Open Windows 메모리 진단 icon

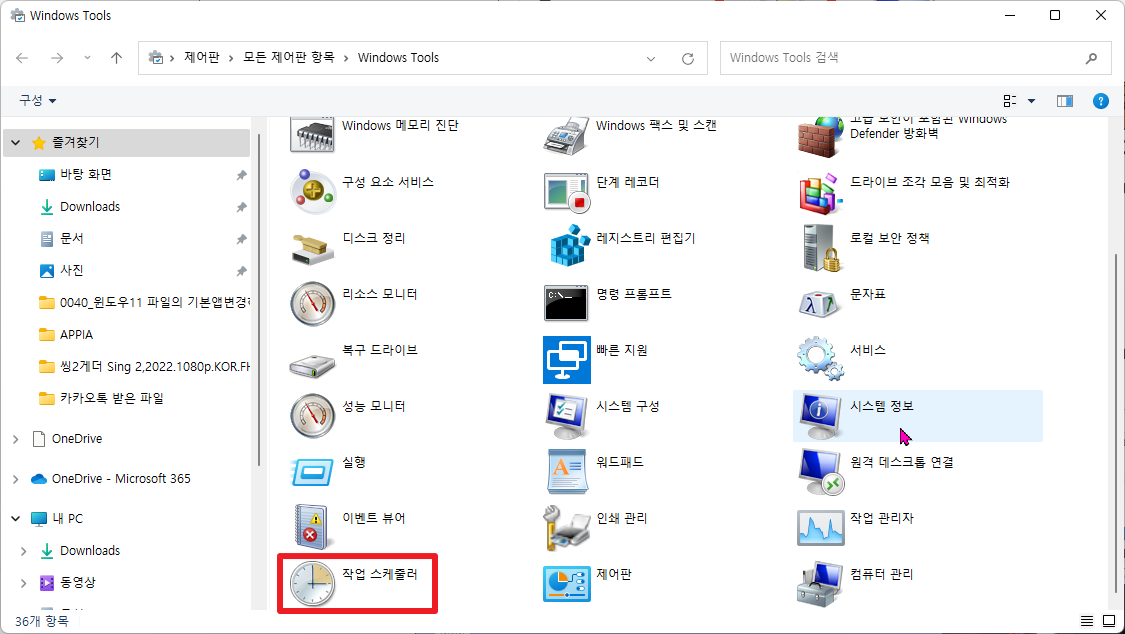point(312,133)
